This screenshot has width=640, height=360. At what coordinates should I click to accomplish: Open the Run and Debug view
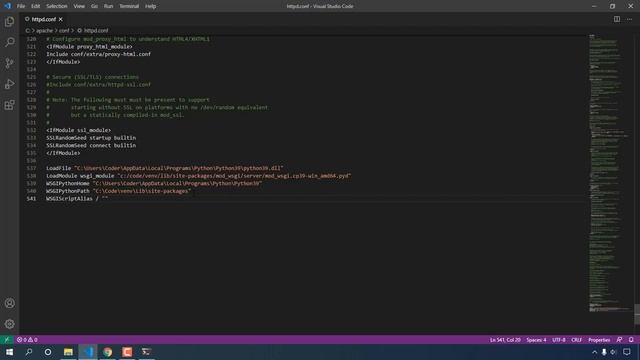point(9,84)
